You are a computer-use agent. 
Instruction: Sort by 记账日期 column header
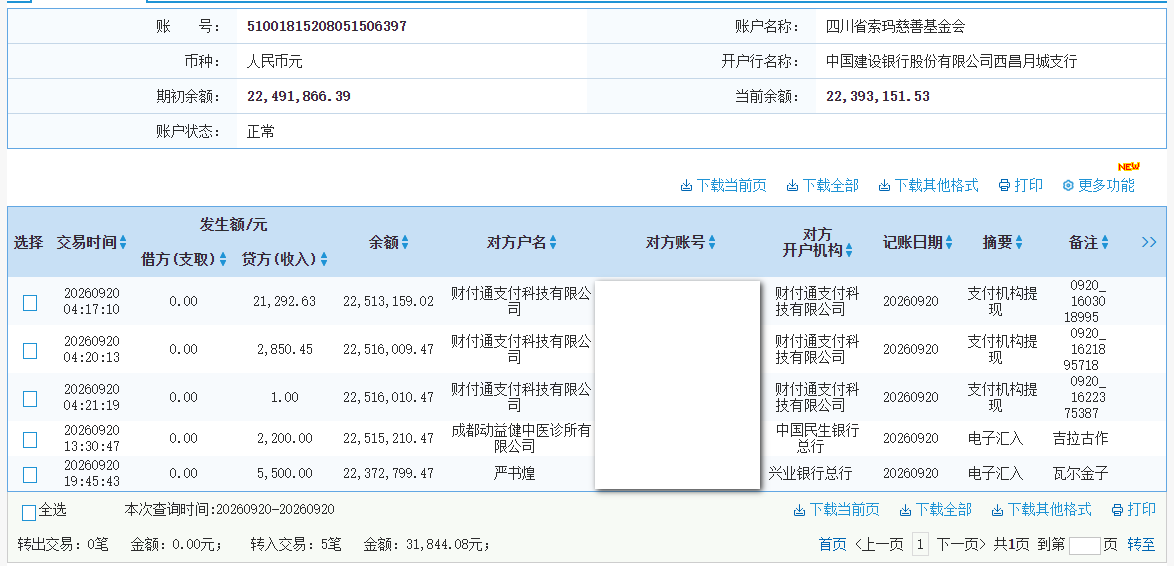click(918, 243)
